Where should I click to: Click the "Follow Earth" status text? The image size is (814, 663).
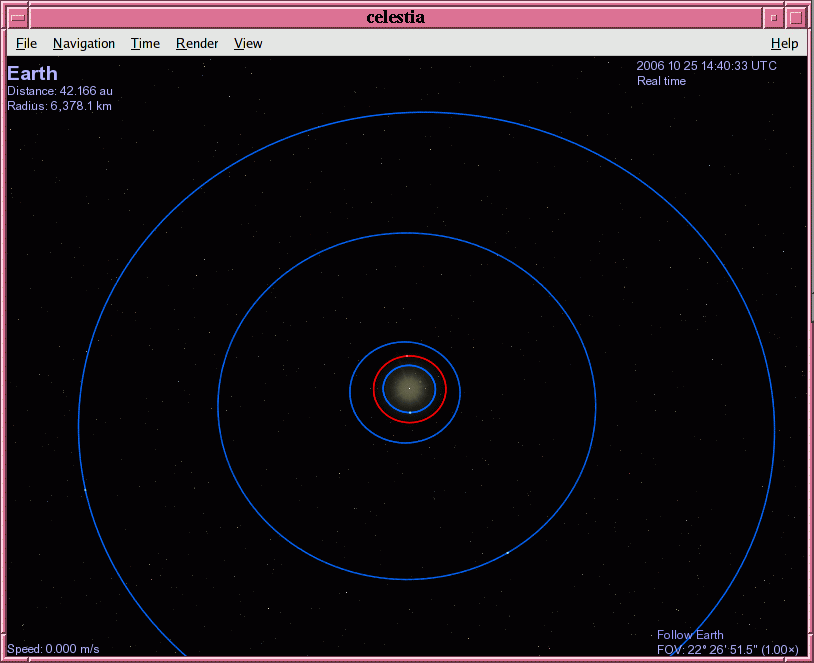[x=690, y=635]
